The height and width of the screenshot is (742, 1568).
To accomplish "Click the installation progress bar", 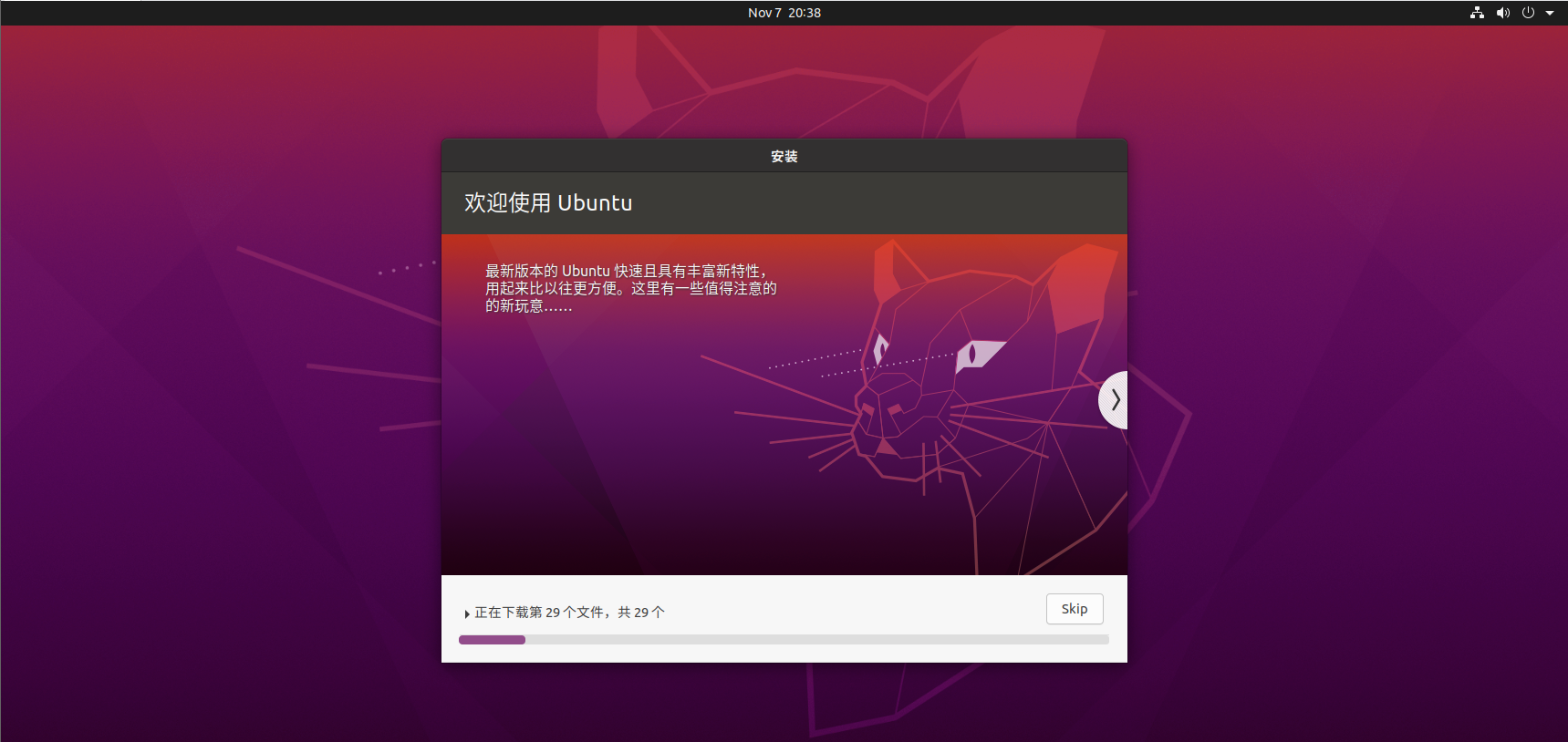I will click(784, 640).
